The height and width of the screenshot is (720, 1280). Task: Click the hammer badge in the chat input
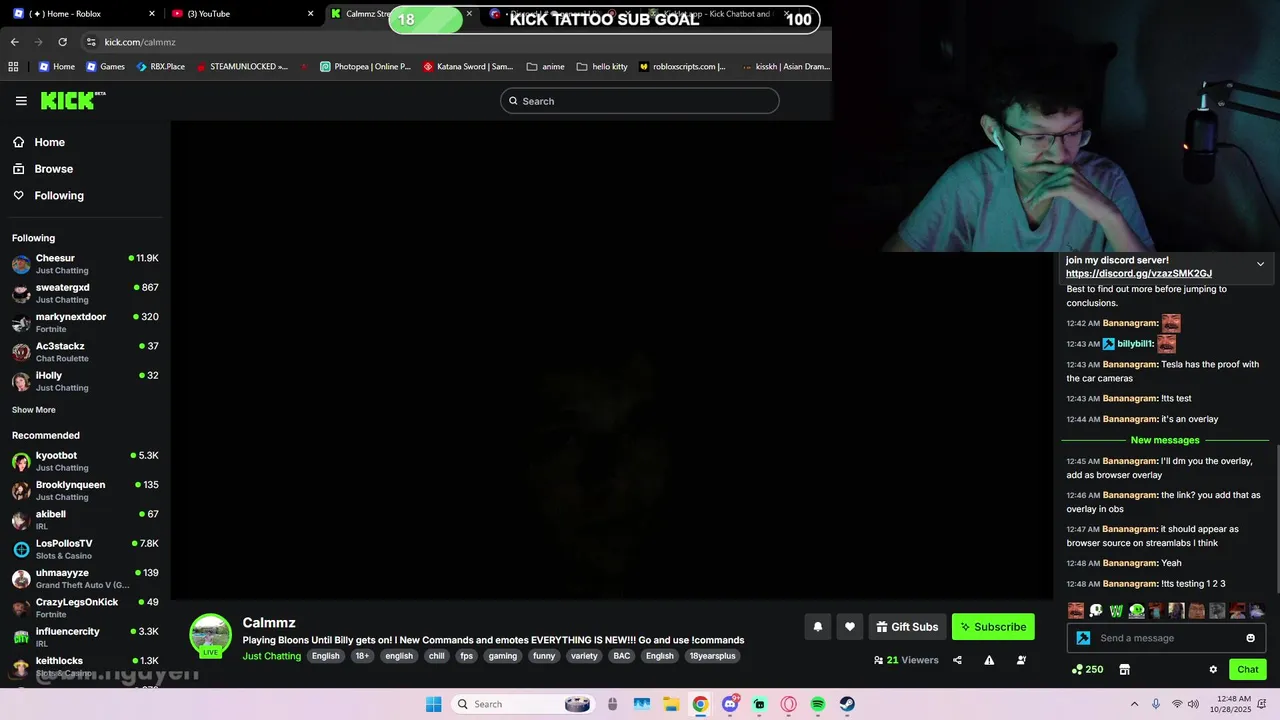[1083, 638]
